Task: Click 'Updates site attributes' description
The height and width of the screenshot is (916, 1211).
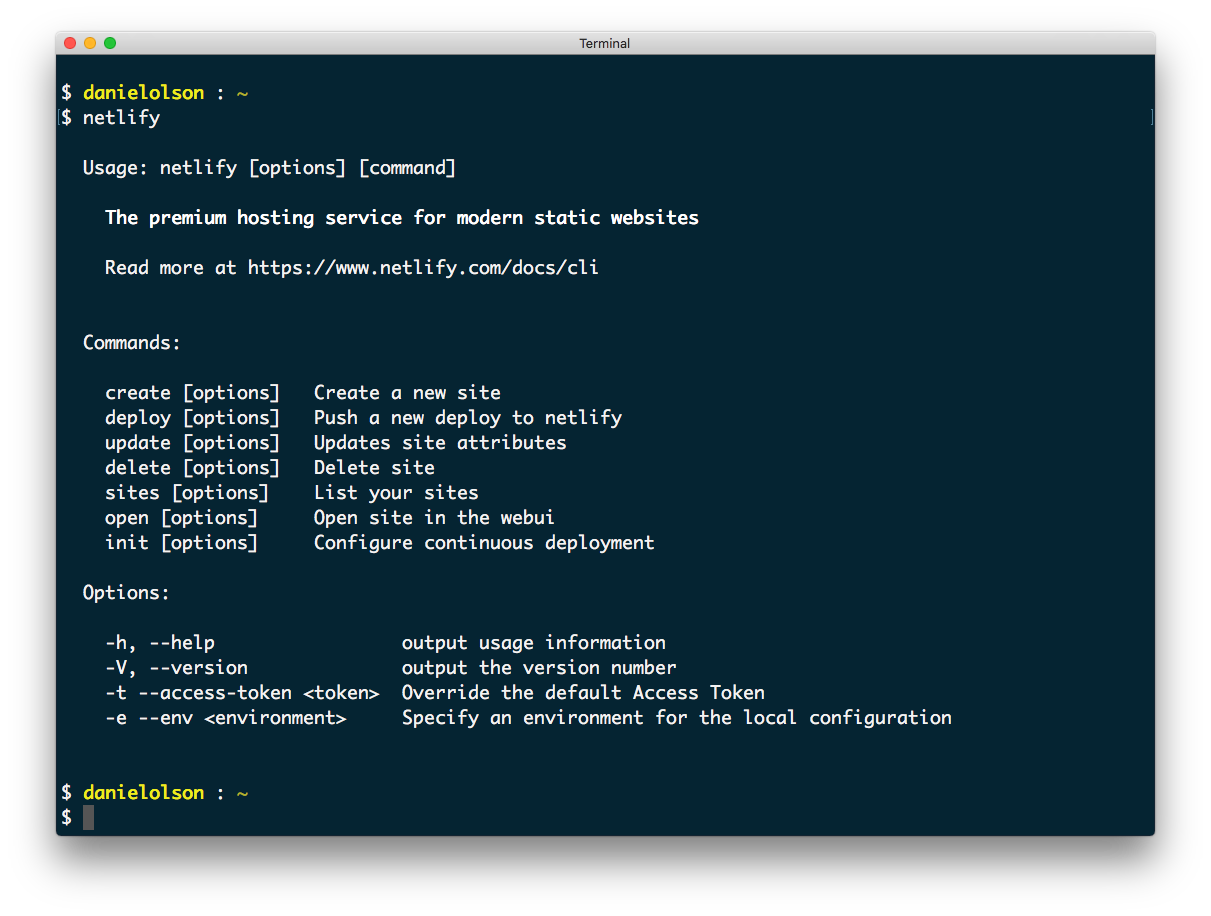Action: pos(440,443)
